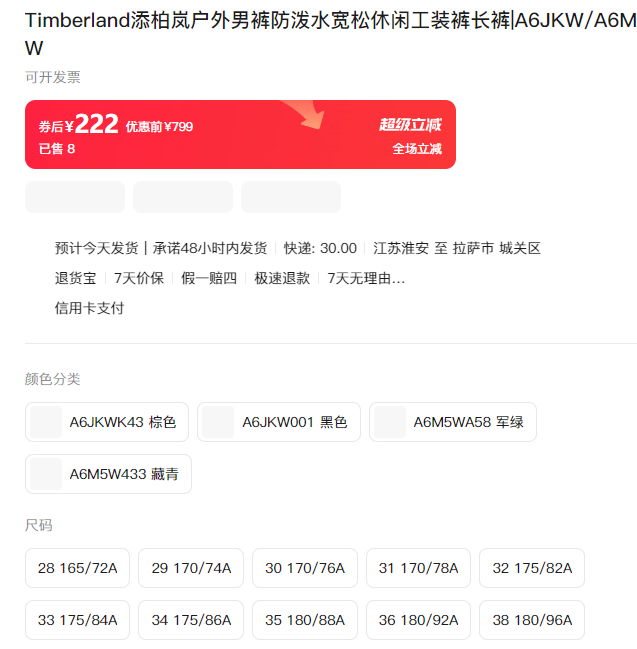This screenshot has height=649, width=637.
Task: Click 承诺48小时内发货 promise text
Action: (x=210, y=248)
